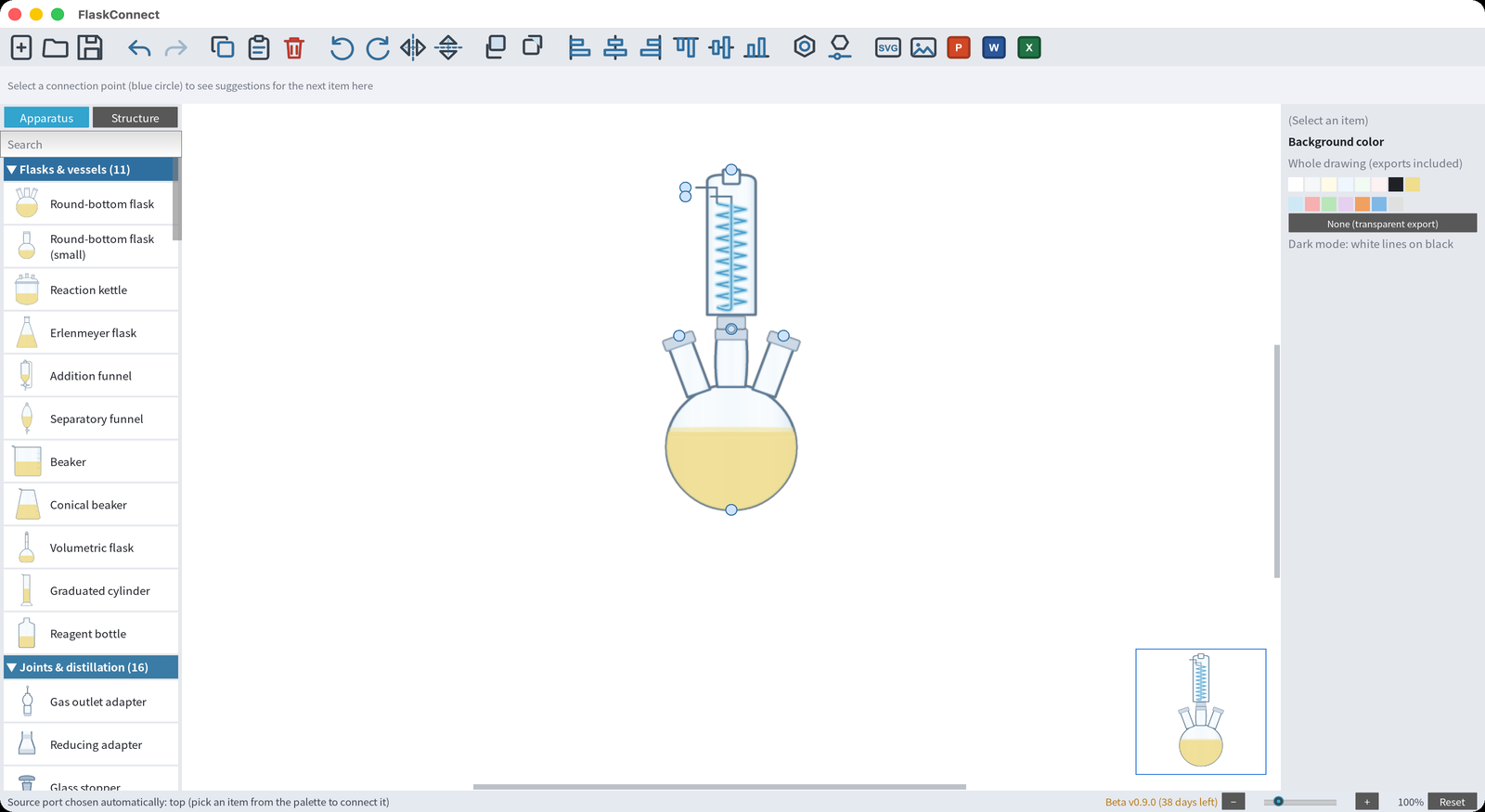Pick the pink-red background swatch
This screenshot has height=812, width=1485.
pos(1312,204)
